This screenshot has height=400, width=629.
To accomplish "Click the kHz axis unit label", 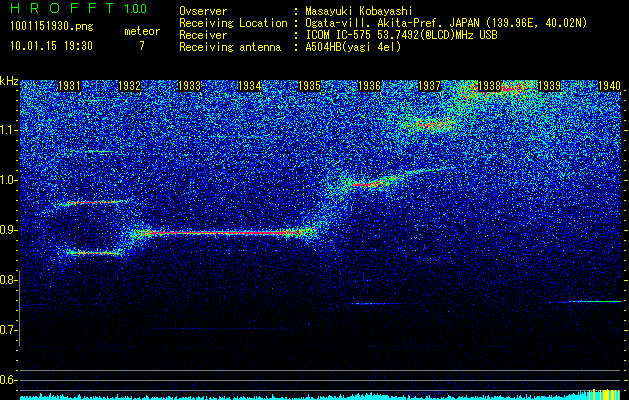I will coord(9,81).
